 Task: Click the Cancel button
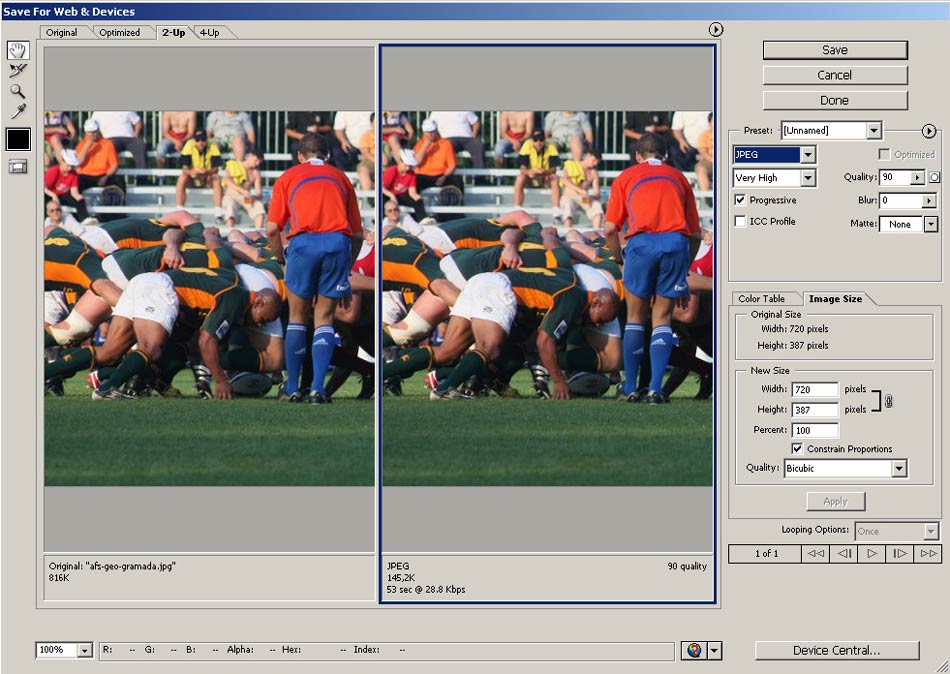pyautogui.click(x=835, y=75)
